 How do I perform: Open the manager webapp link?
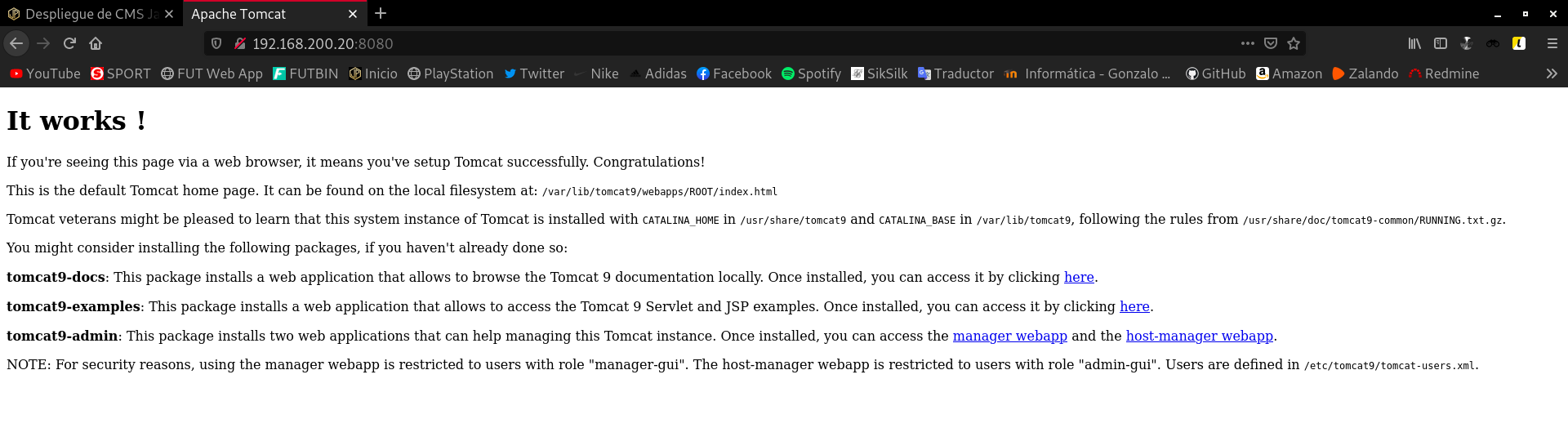1010,336
